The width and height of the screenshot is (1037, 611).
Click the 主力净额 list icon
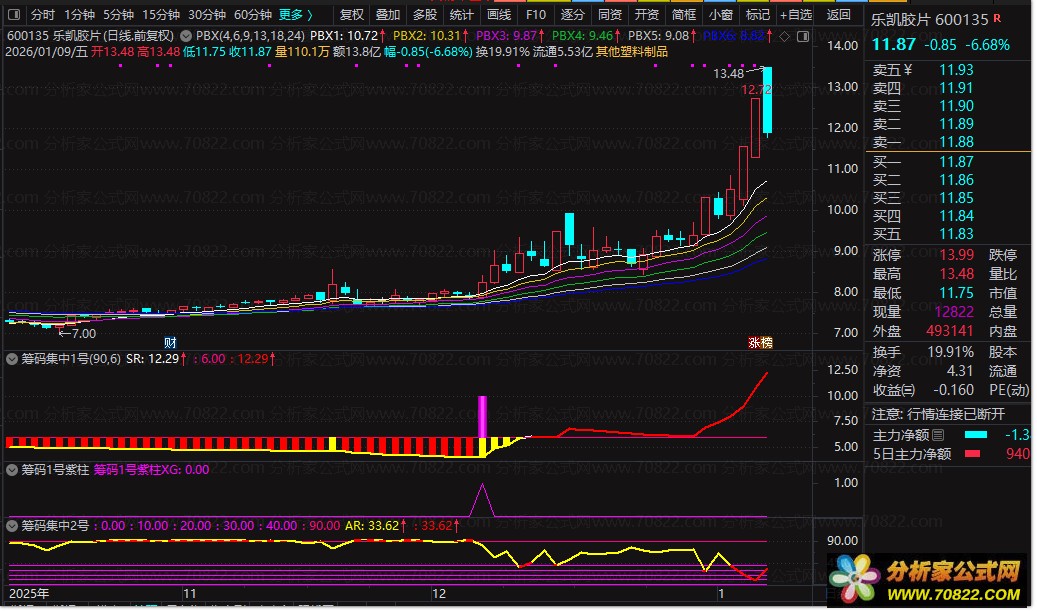coord(937,435)
